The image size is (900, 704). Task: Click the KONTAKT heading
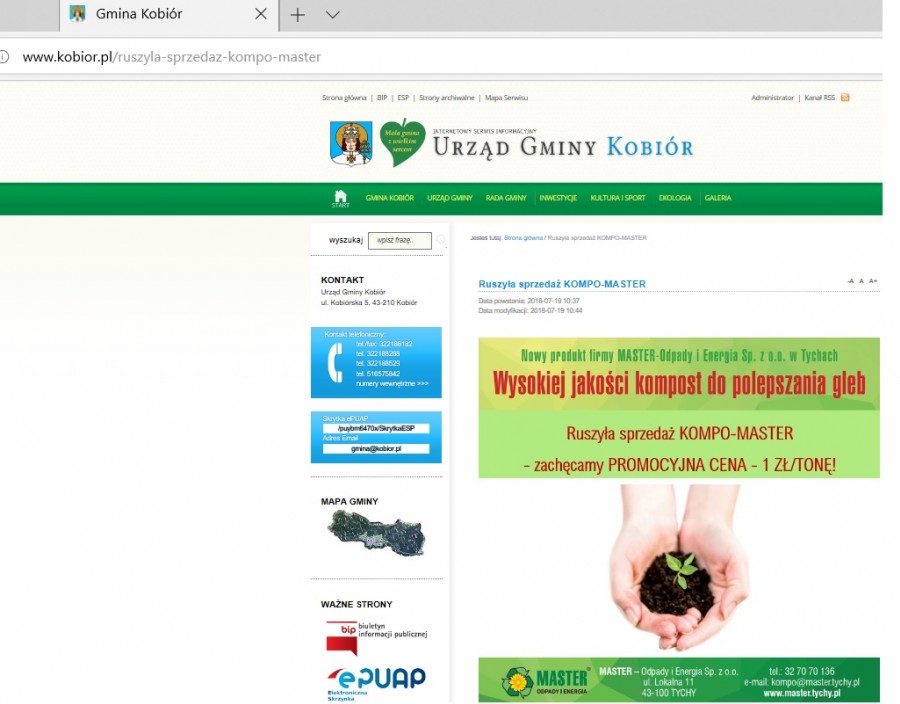point(342,280)
